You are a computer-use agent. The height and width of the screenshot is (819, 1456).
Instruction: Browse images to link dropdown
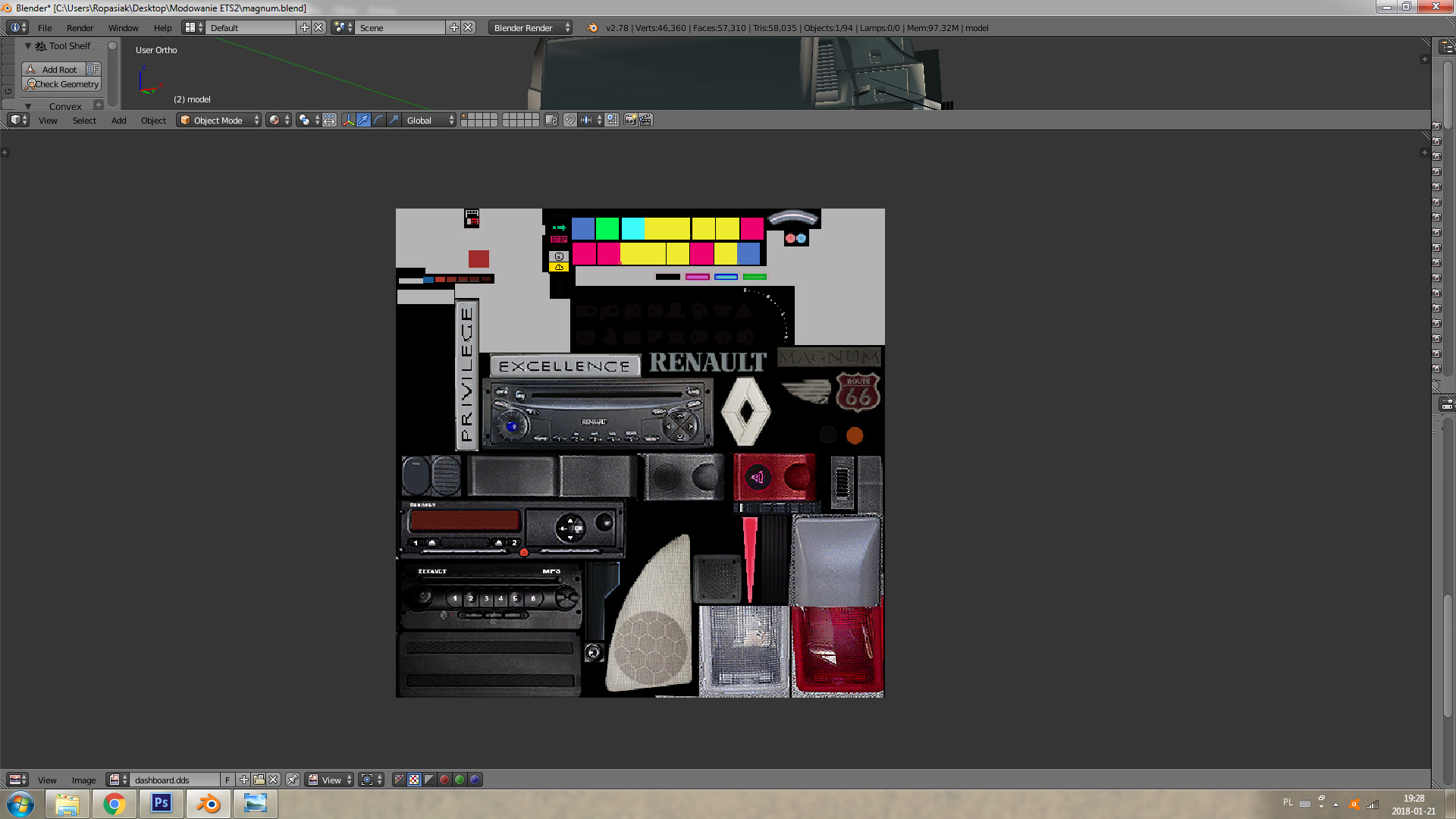[x=118, y=780]
